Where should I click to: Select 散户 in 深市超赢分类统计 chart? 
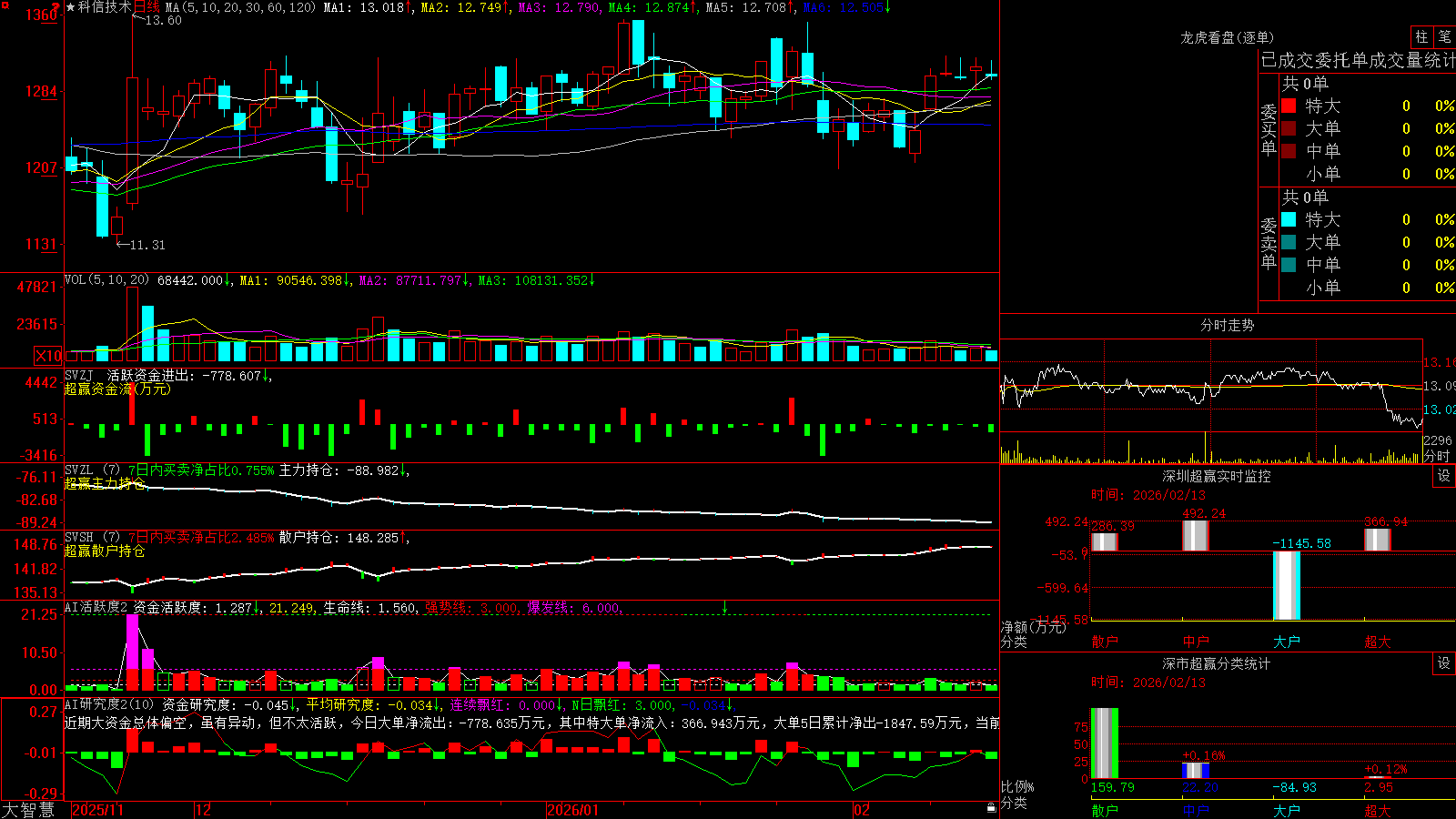1105,810
